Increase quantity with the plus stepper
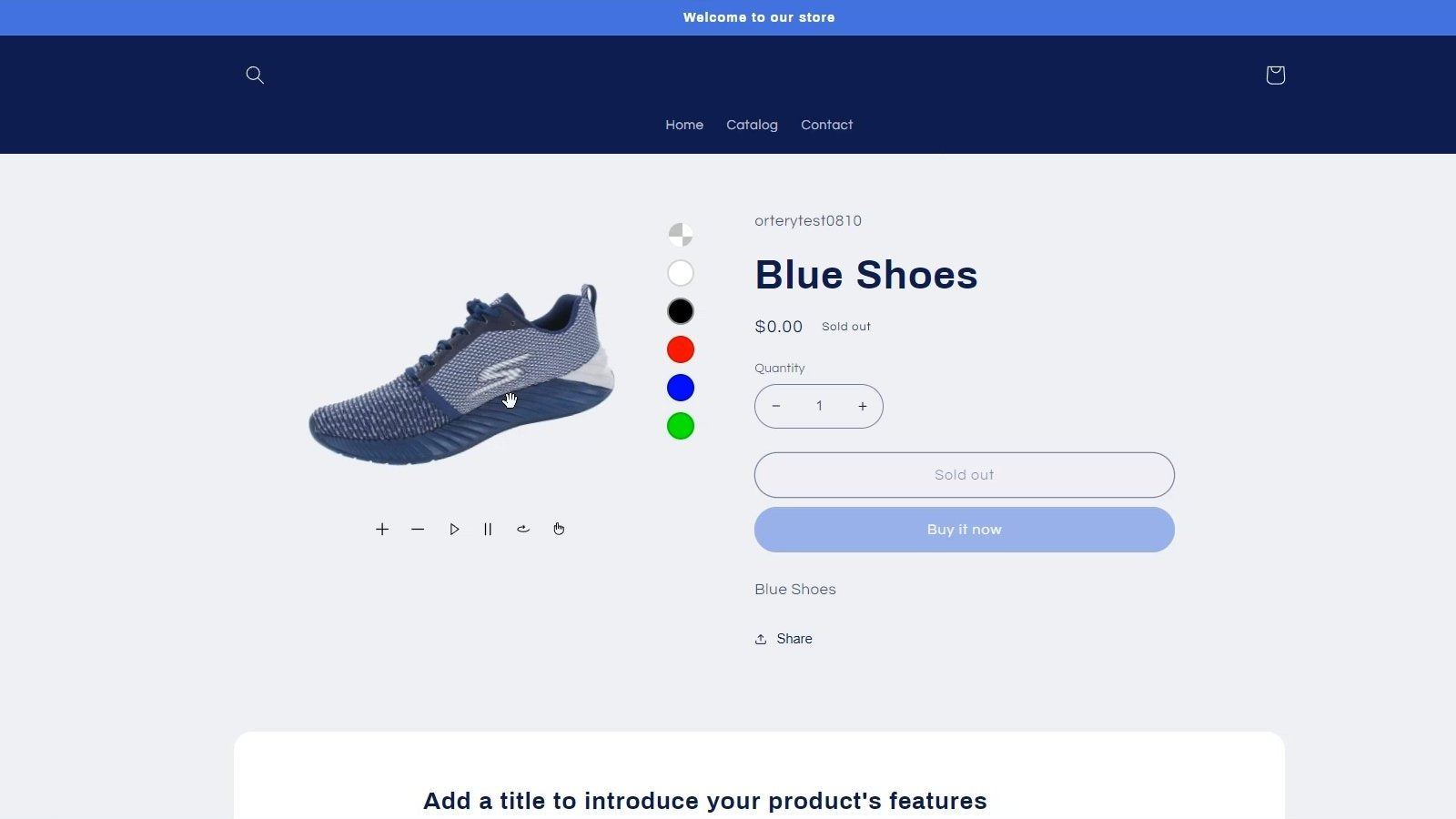Viewport: 1456px width, 819px height. point(863,406)
